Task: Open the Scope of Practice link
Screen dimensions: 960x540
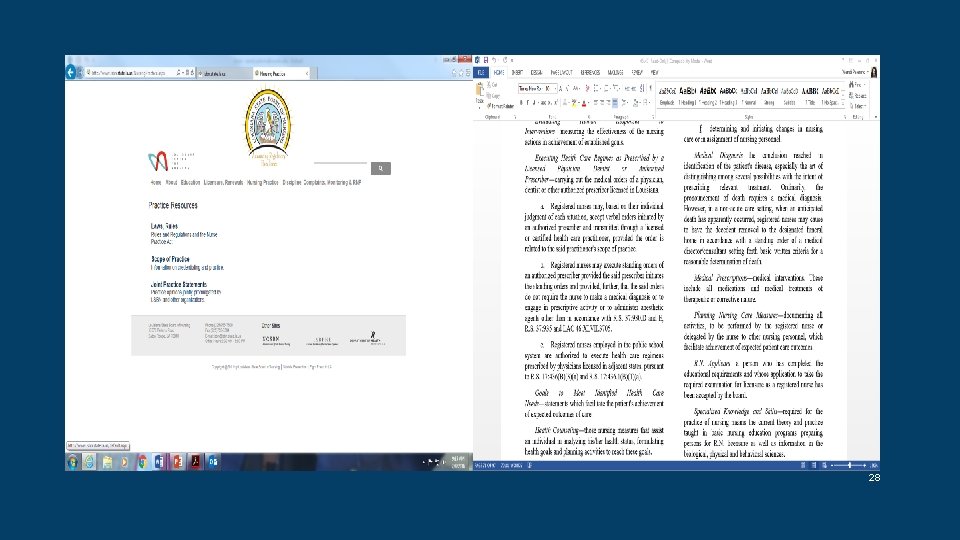Action: 170,259
